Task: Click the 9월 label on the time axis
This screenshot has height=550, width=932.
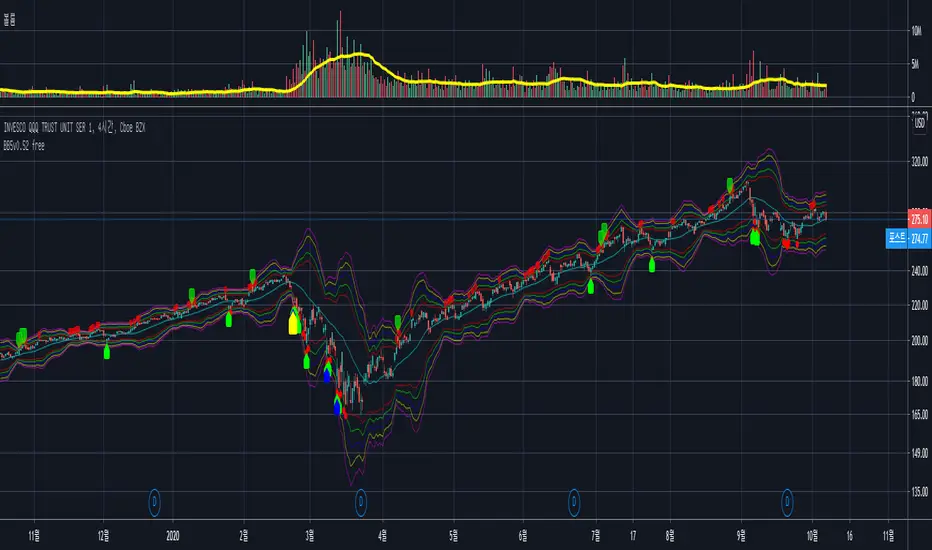Action: 741,536
